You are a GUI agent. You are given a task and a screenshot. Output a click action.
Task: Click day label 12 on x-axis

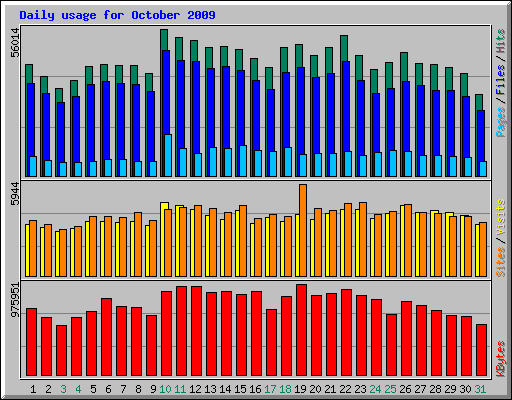click(195, 389)
